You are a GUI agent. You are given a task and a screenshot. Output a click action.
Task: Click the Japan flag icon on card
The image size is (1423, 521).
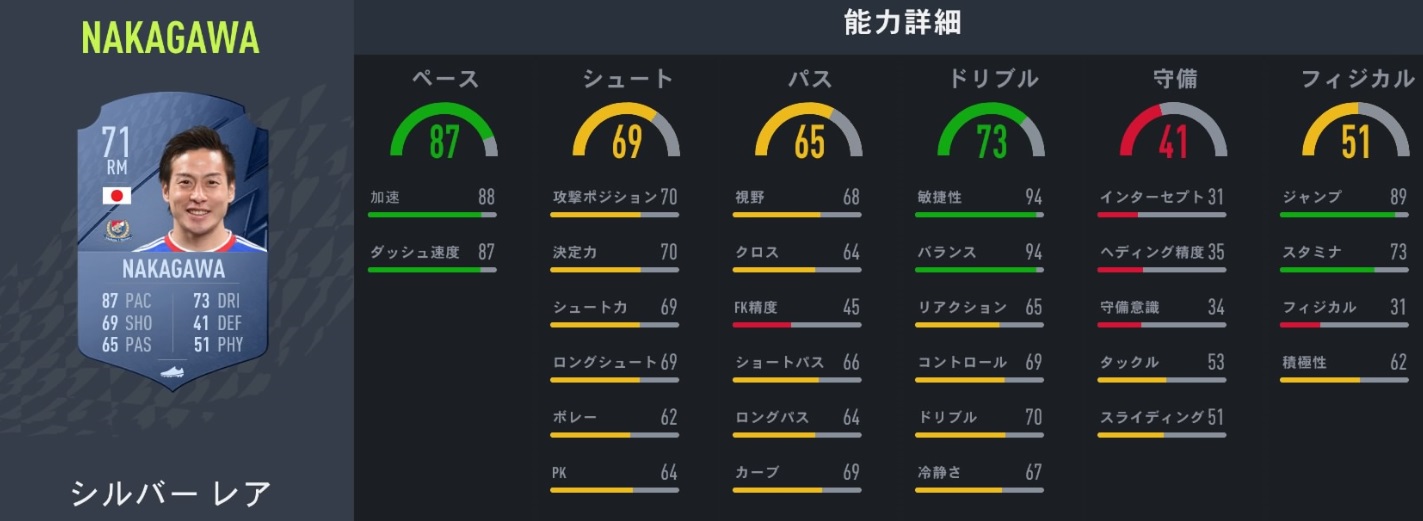pyautogui.click(x=116, y=196)
